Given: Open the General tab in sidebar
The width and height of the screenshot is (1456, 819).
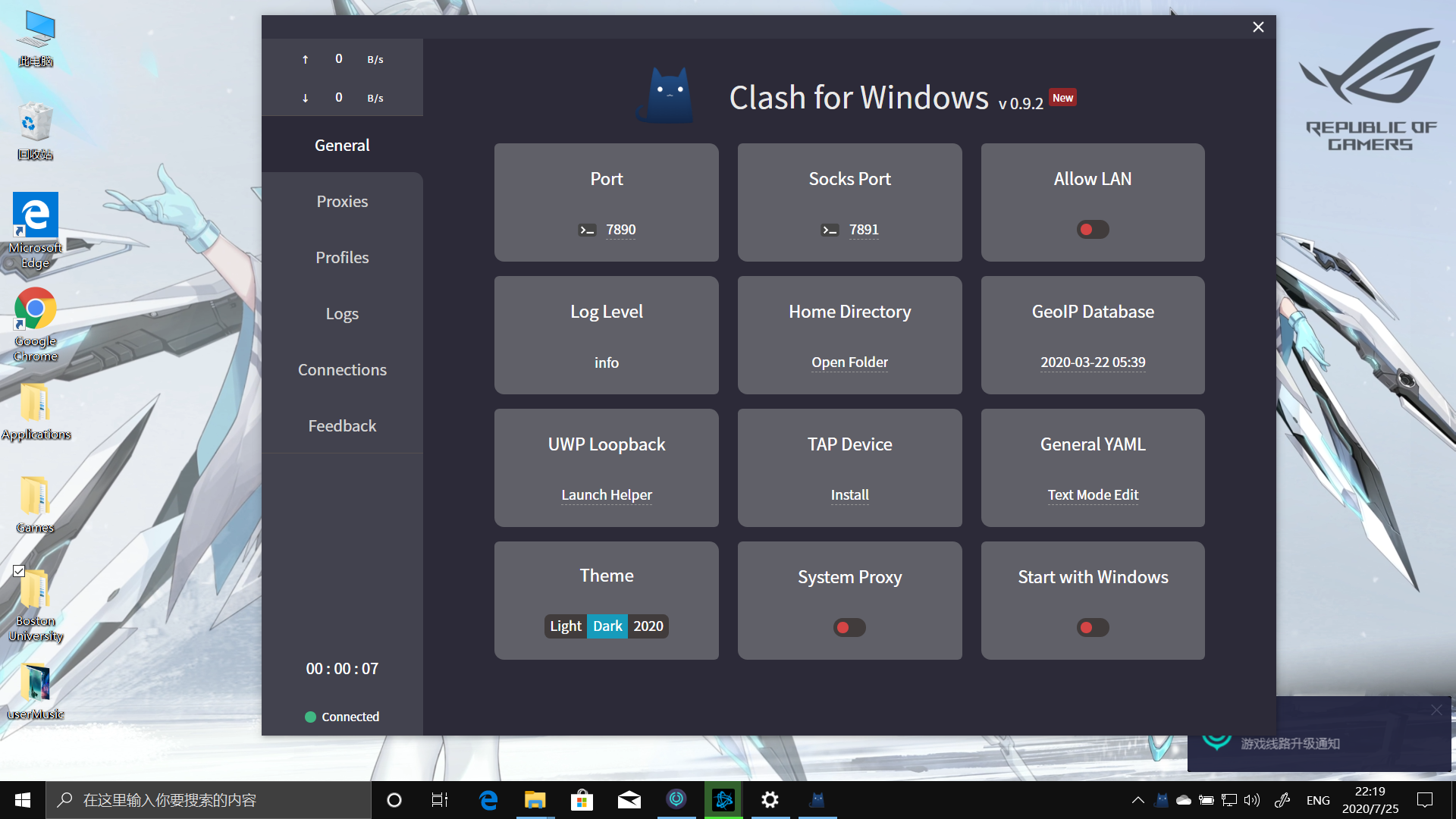Looking at the screenshot, I should click(342, 145).
